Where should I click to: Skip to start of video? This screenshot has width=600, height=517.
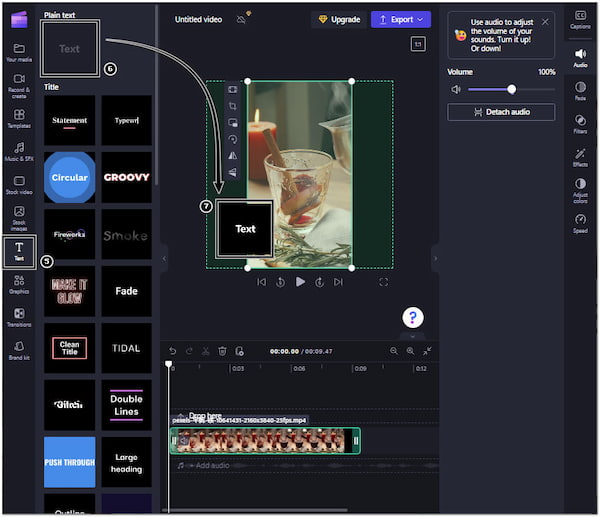pyautogui.click(x=261, y=282)
